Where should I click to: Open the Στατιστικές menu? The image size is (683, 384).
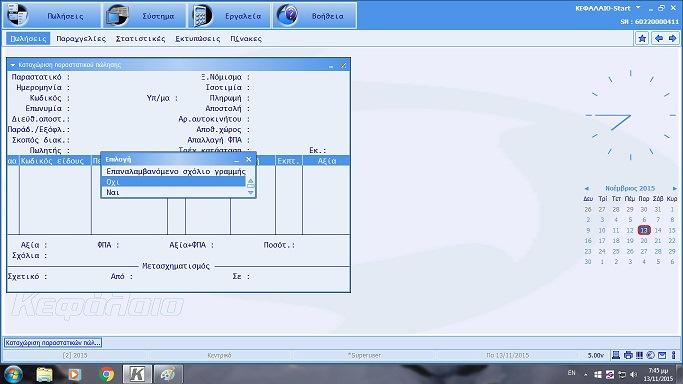pos(140,38)
